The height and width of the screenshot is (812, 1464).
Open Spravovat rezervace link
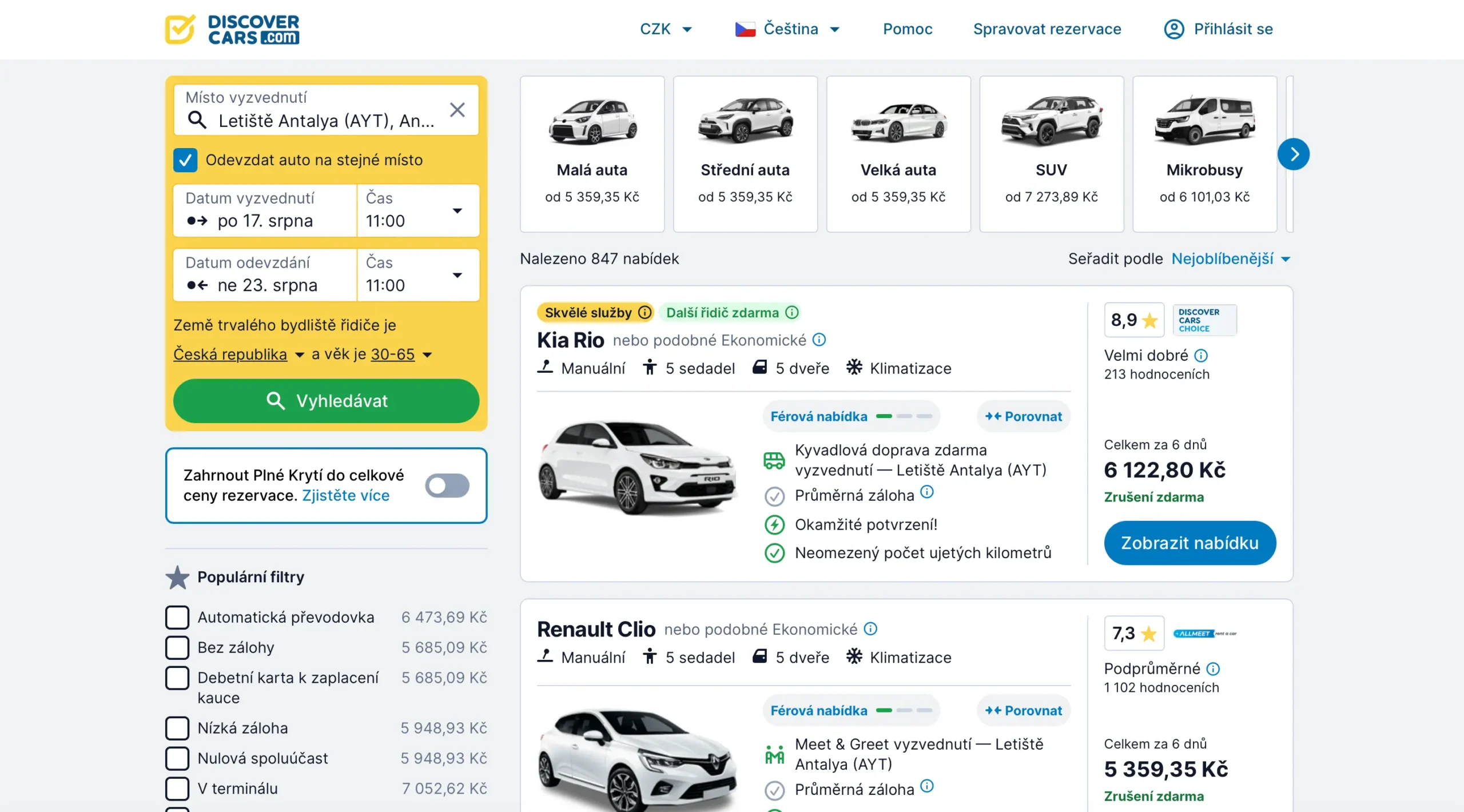coord(1047,29)
